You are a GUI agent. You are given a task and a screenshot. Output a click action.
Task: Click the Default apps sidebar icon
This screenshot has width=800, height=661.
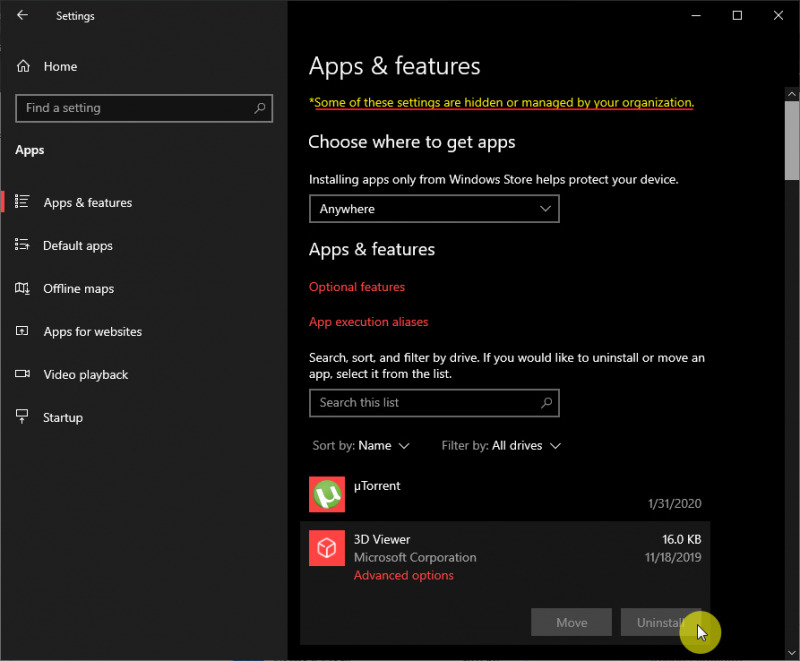point(22,245)
